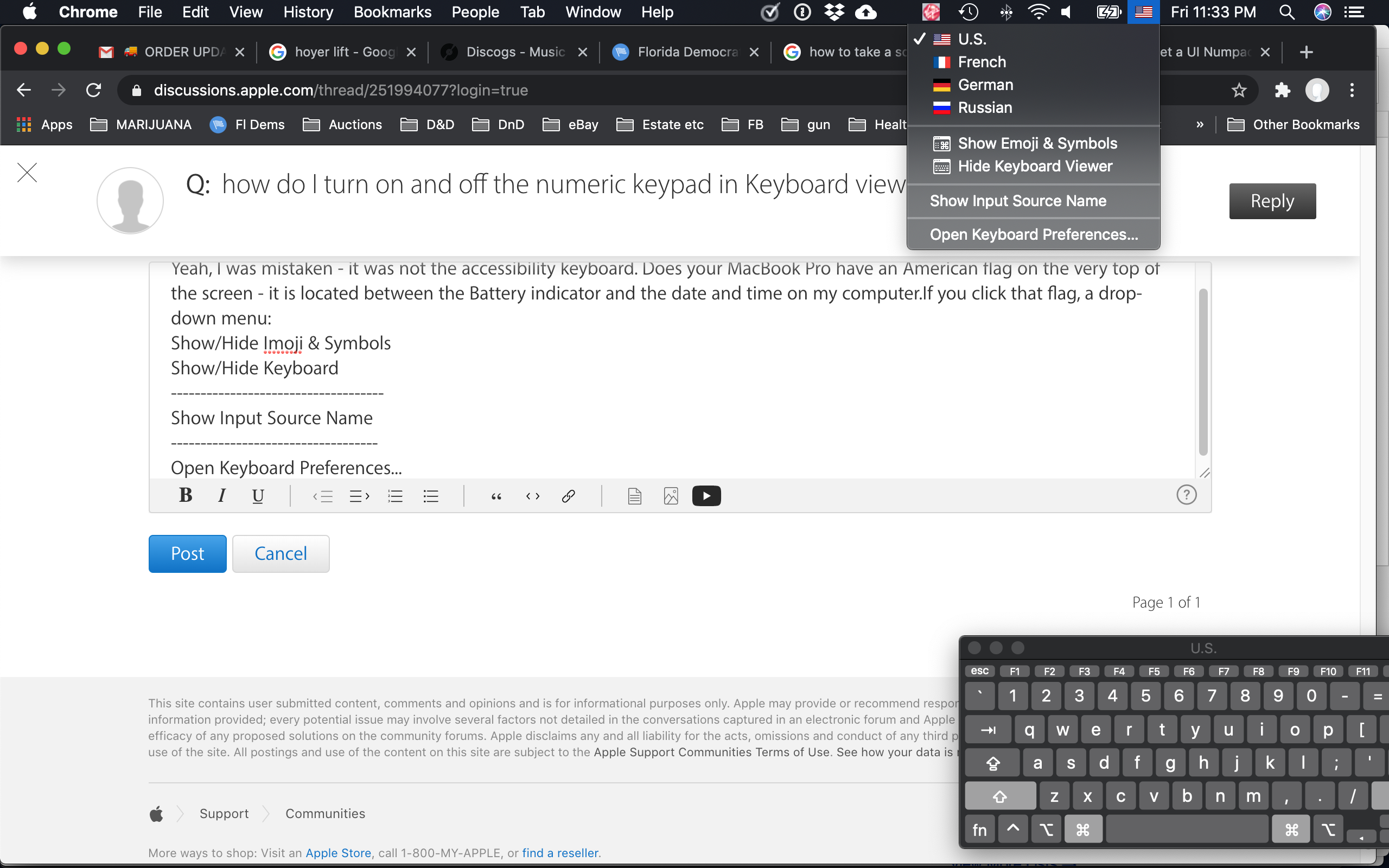1389x868 pixels.
Task: Insert a code snippet in the editor
Action: [x=532, y=496]
